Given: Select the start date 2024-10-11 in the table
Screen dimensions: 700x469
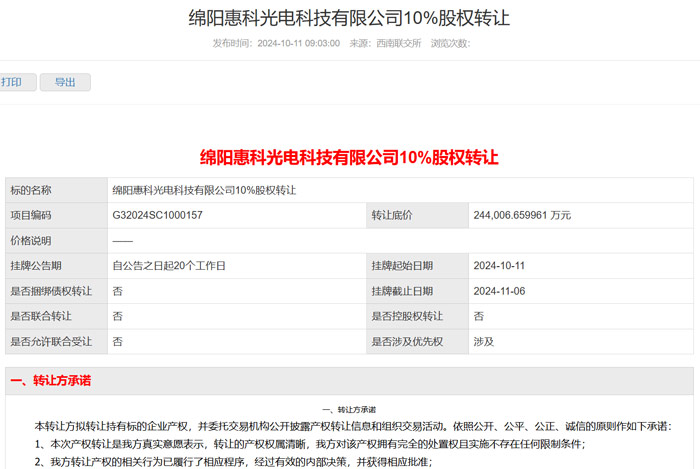Looking at the screenshot, I should 499,266.
